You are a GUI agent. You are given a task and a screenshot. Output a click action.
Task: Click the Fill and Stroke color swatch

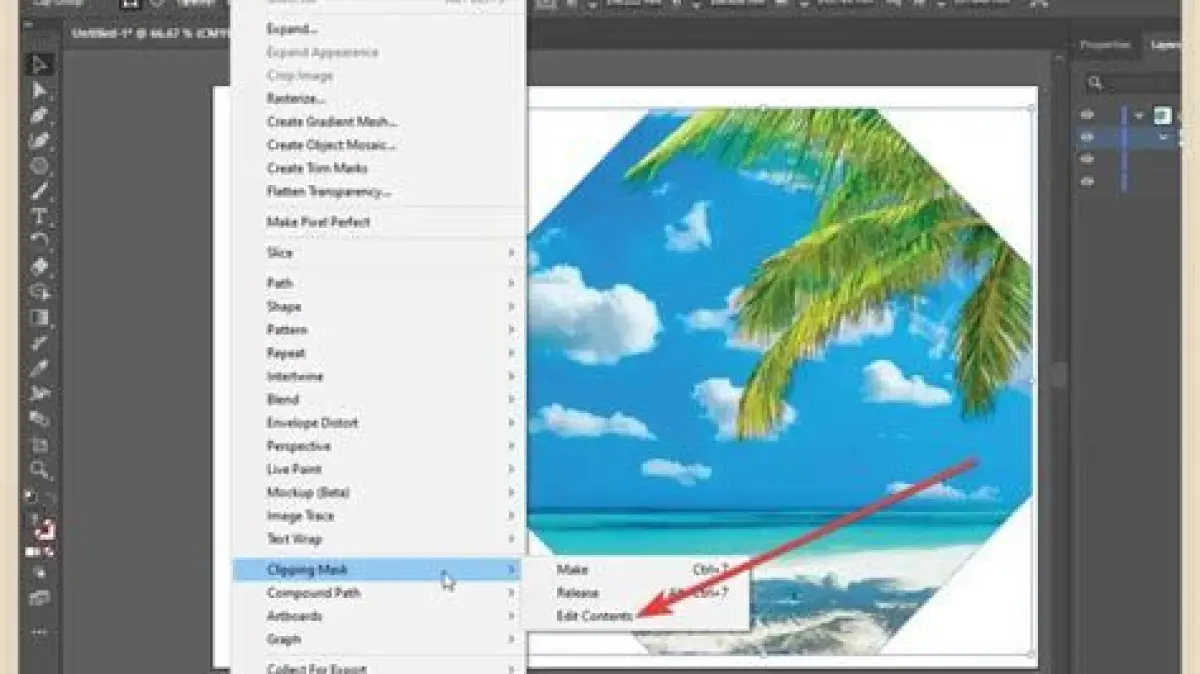pyautogui.click(x=42, y=528)
